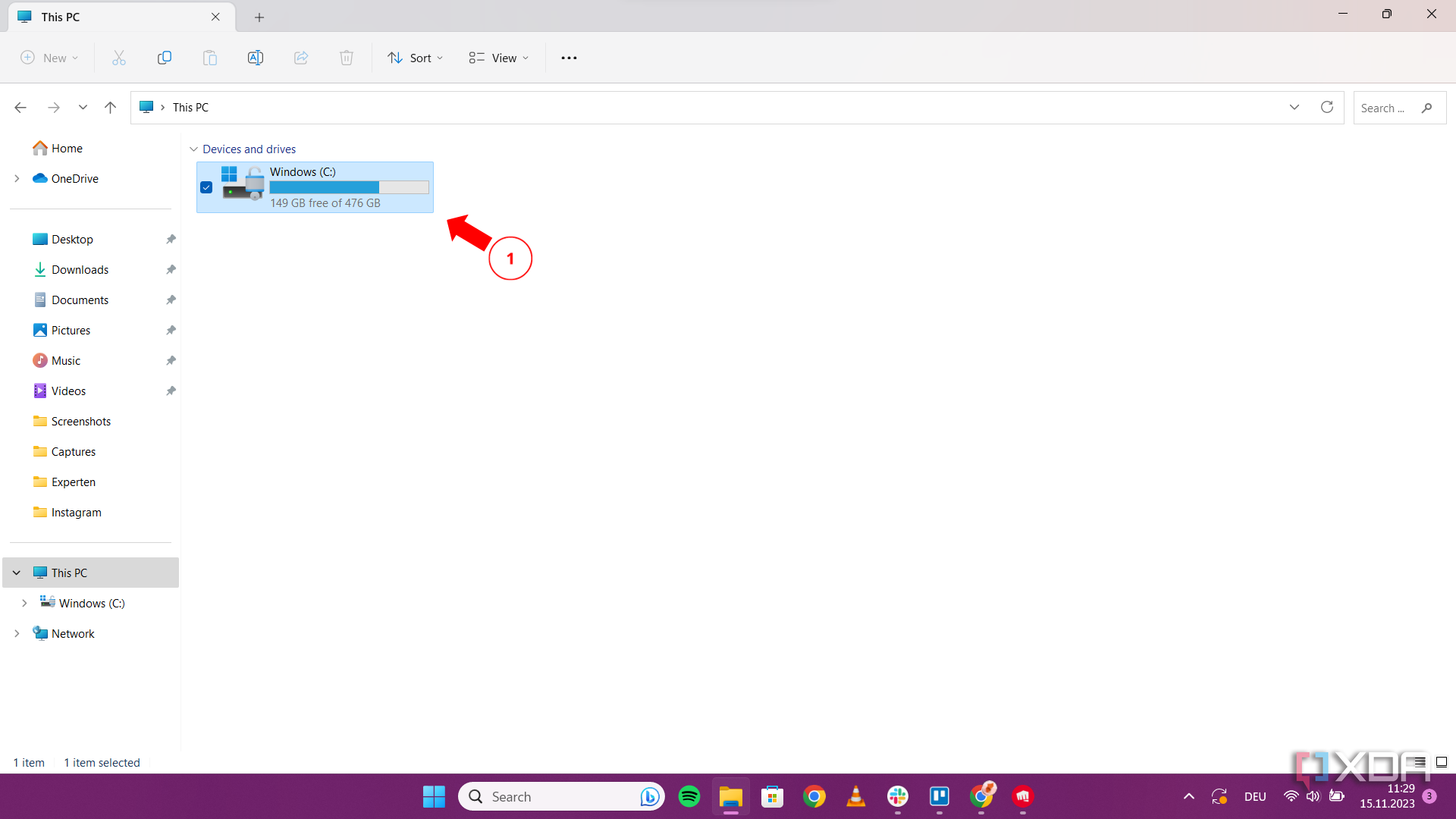Unpin Documents using its pin icon
The height and width of the screenshot is (819, 1456).
(171, 300)
